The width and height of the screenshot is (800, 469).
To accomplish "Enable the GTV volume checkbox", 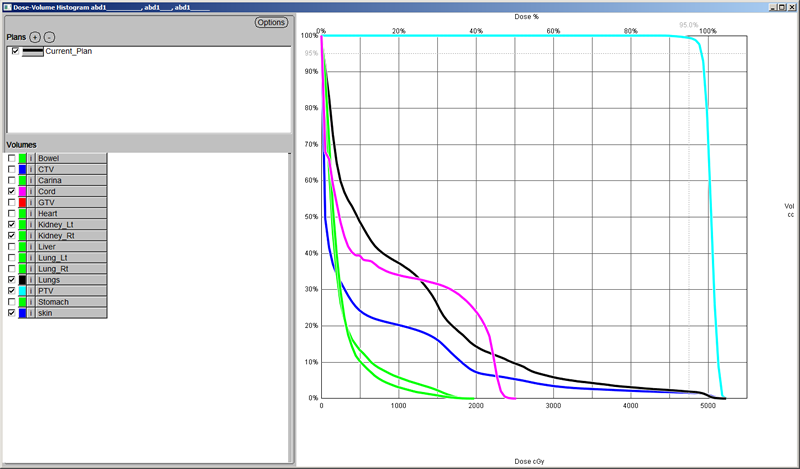I will click(12, 202).
